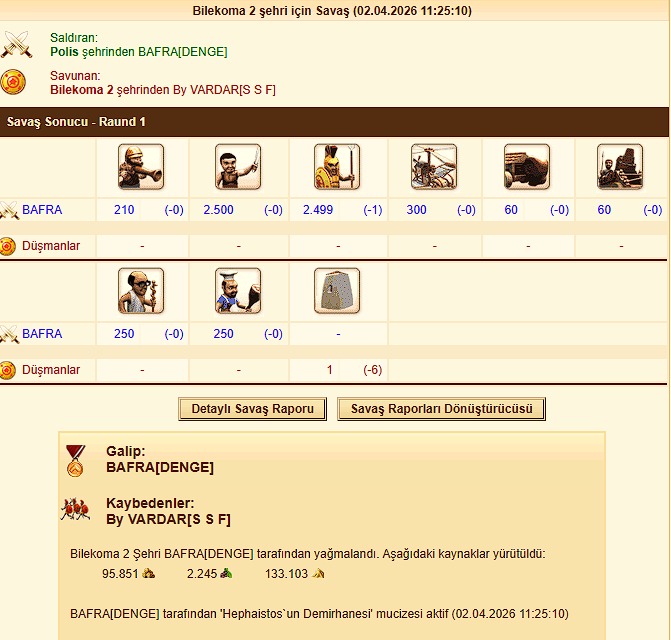The width and height of the screenshot is (671, 640).
Task: Click the BAFRA name in first unit row
Action: coord(42,210)
